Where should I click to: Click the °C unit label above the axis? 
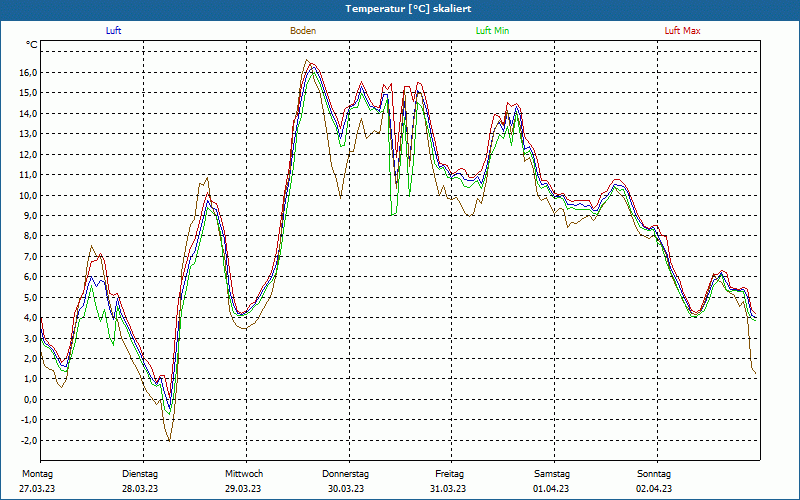coord(32,45)
